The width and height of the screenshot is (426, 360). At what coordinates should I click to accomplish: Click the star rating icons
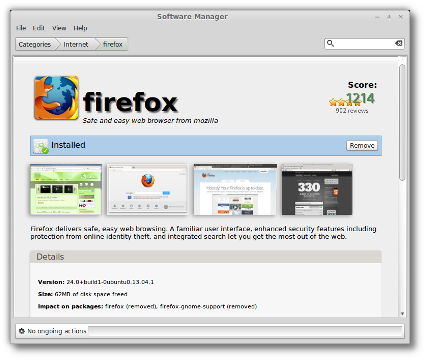[x=345, y=102]
